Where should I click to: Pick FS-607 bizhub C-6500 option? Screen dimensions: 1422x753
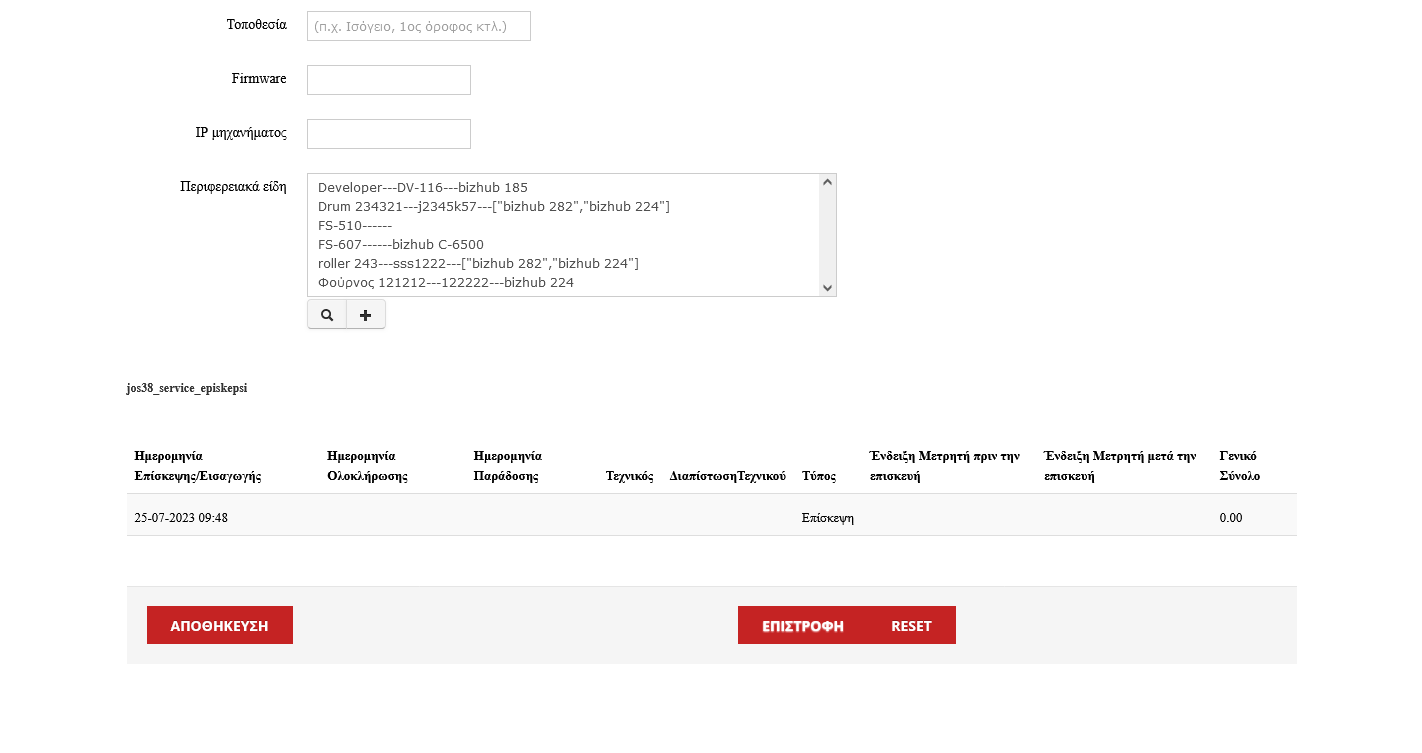tap(400, 245)
